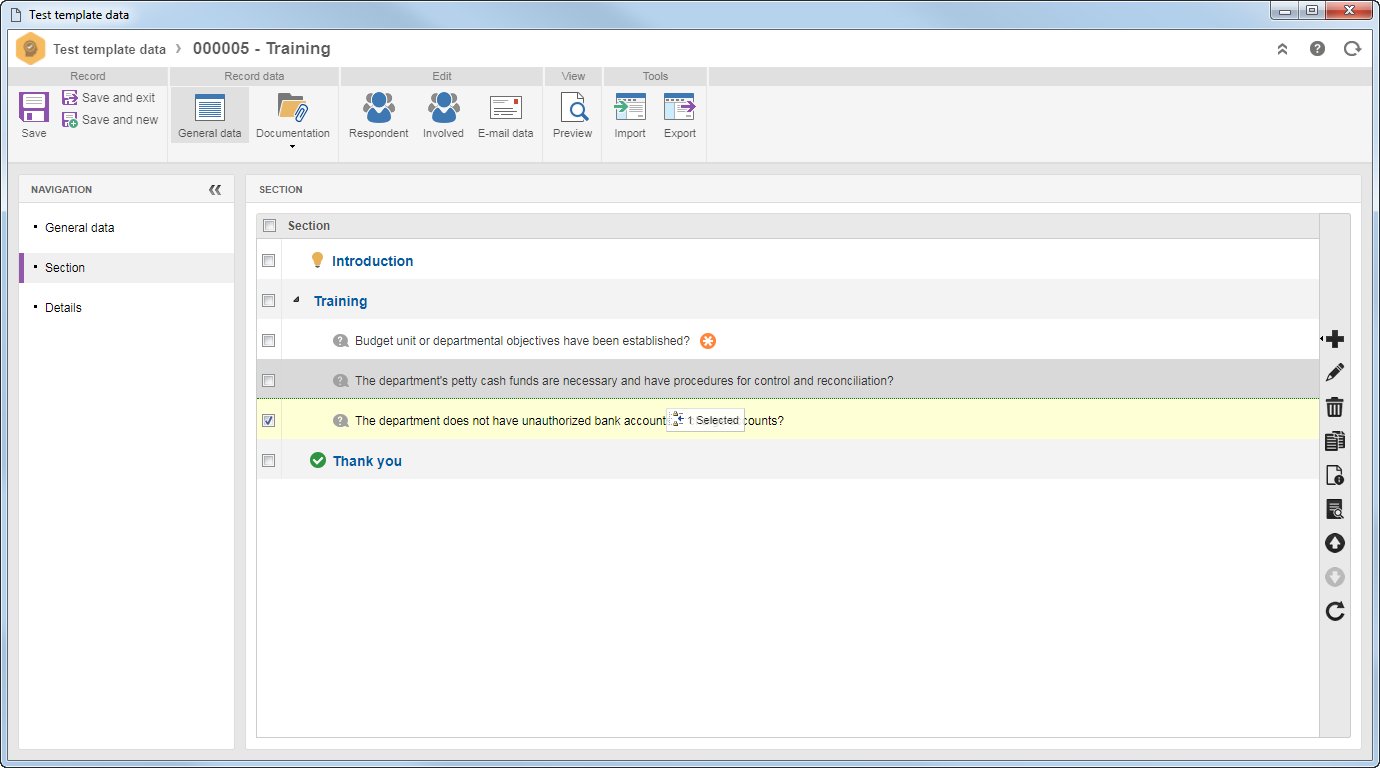Image resolution: width=1380 pixels, height=768 pixels.
Task: Click the edit pencil icon
Action: tap(1334, 373)
